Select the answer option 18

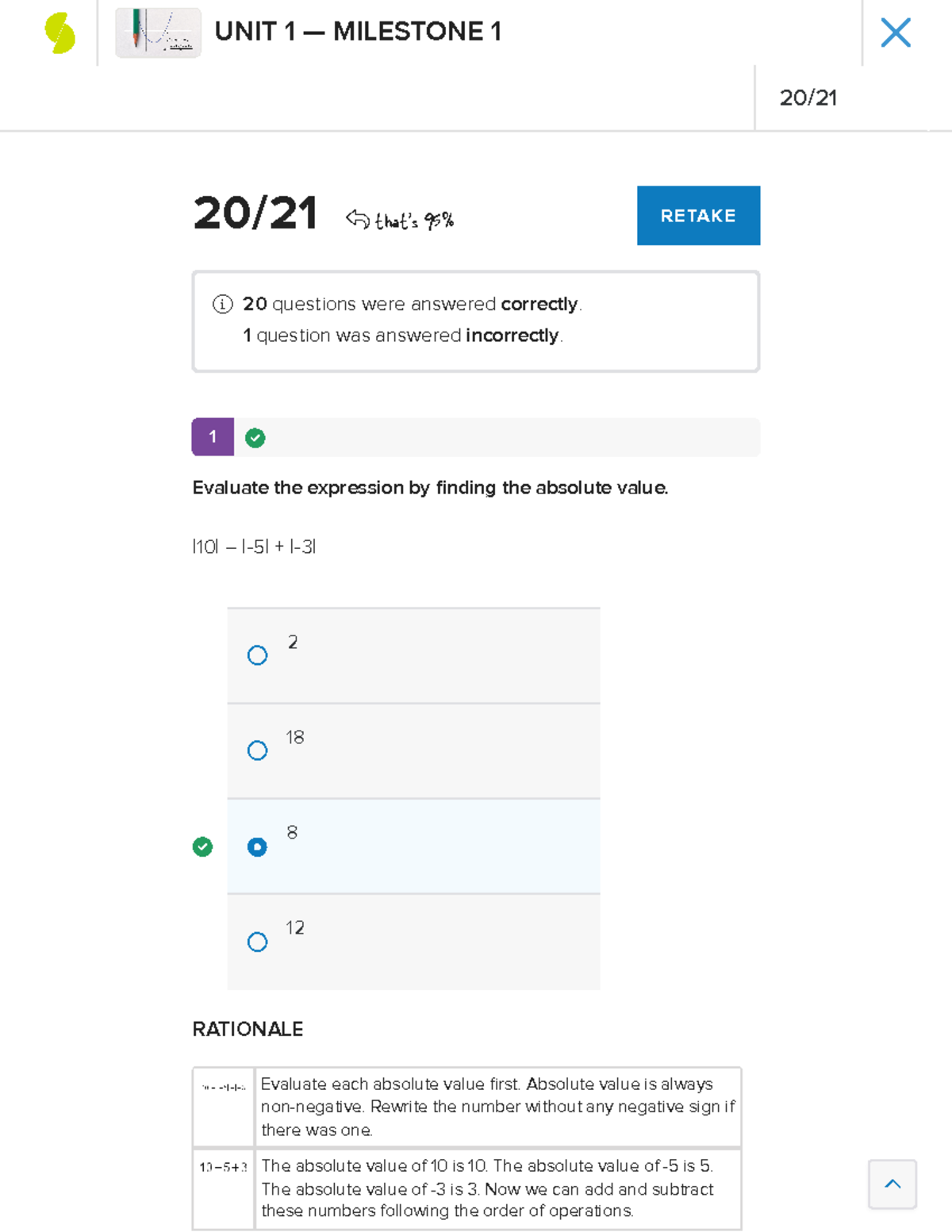(x=256, y=750)
